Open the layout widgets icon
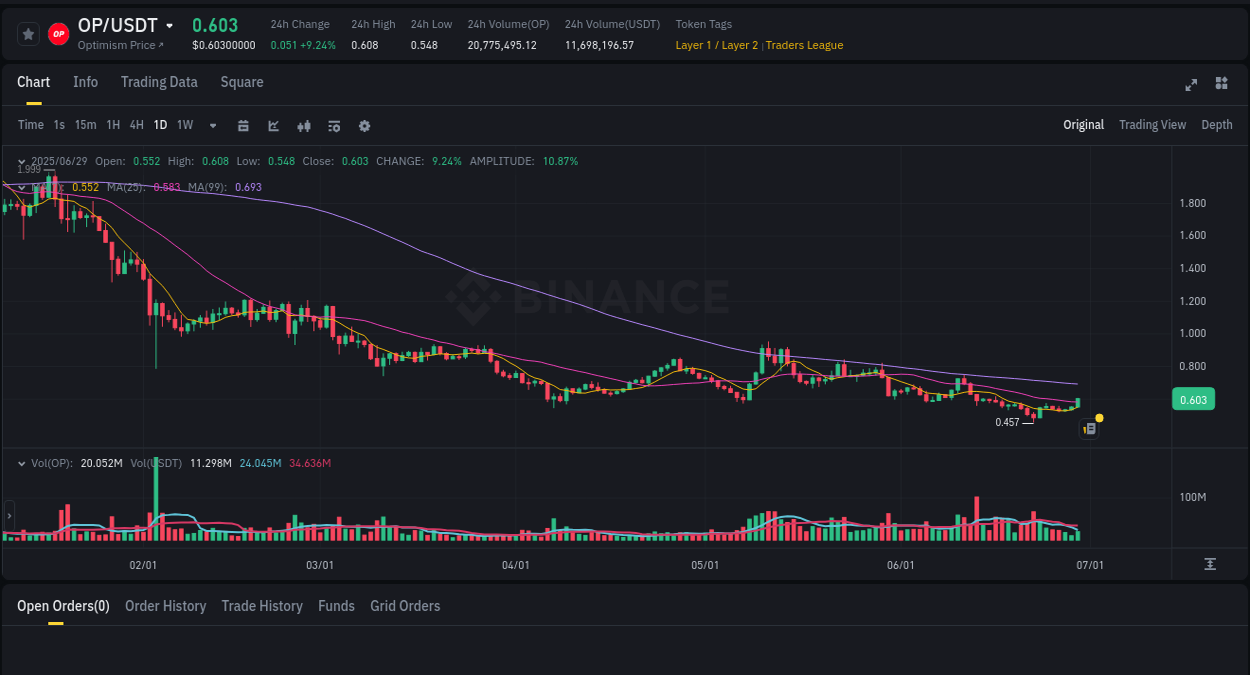1250x675 pixels. tap(1221, 85)
